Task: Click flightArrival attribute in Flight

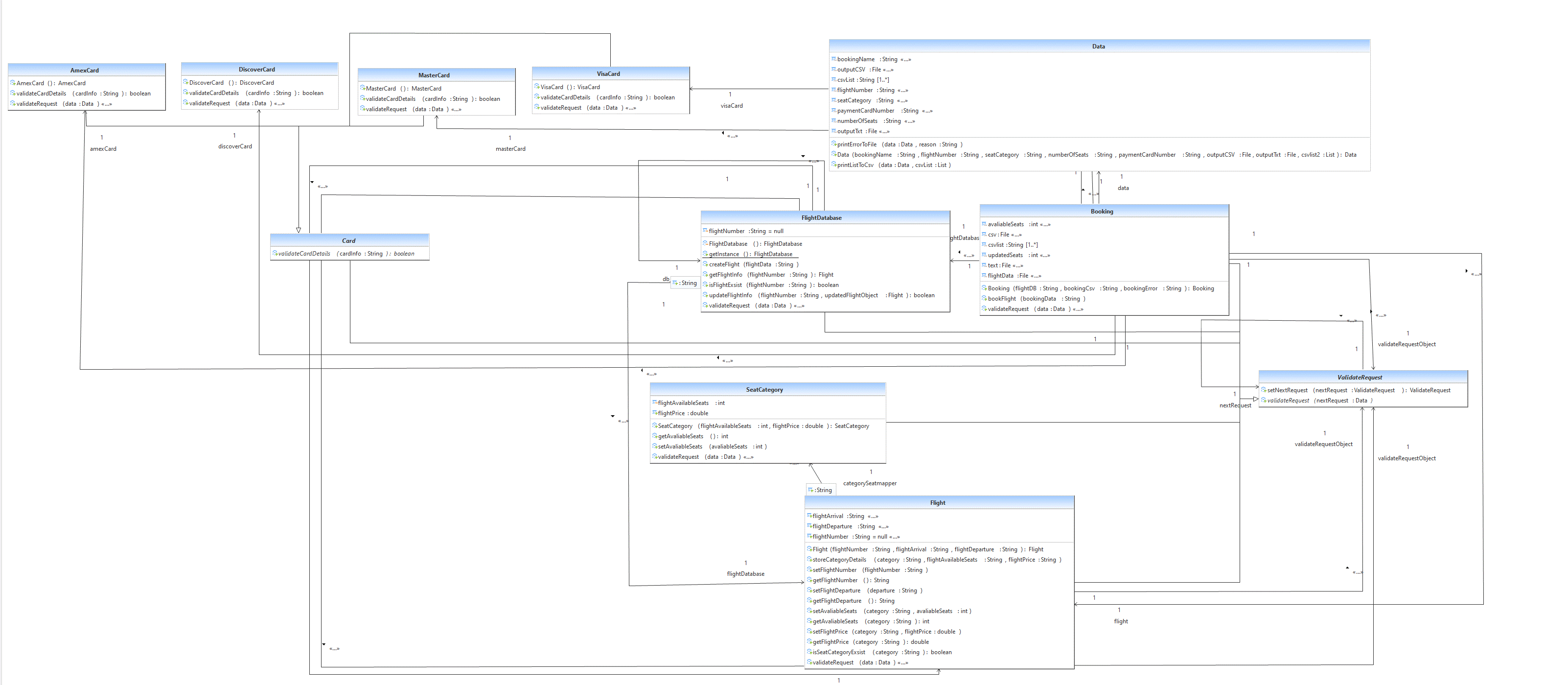Action: [x=842, y=516]
